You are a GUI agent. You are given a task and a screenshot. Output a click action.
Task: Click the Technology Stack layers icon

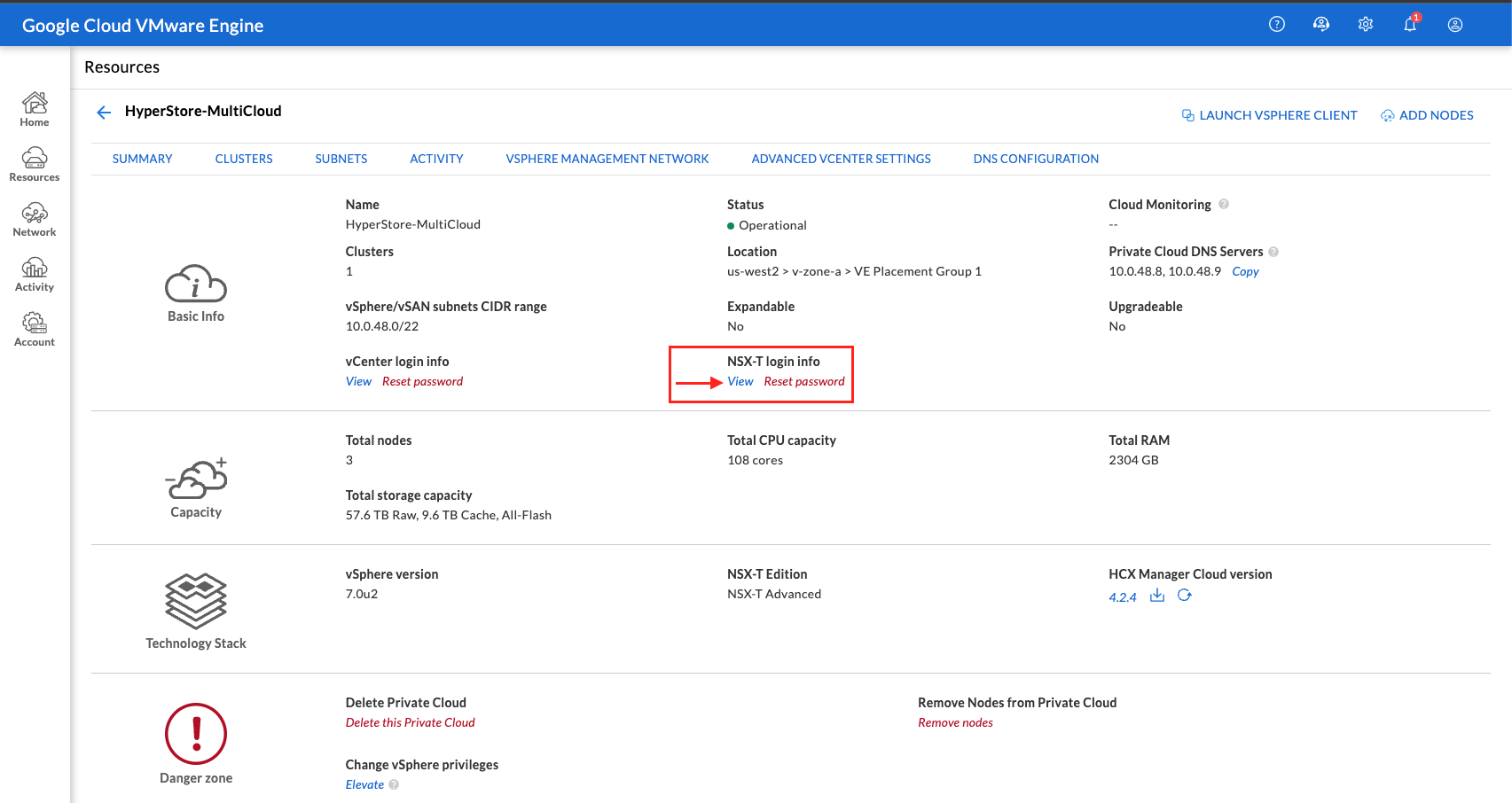pos(196,601)
